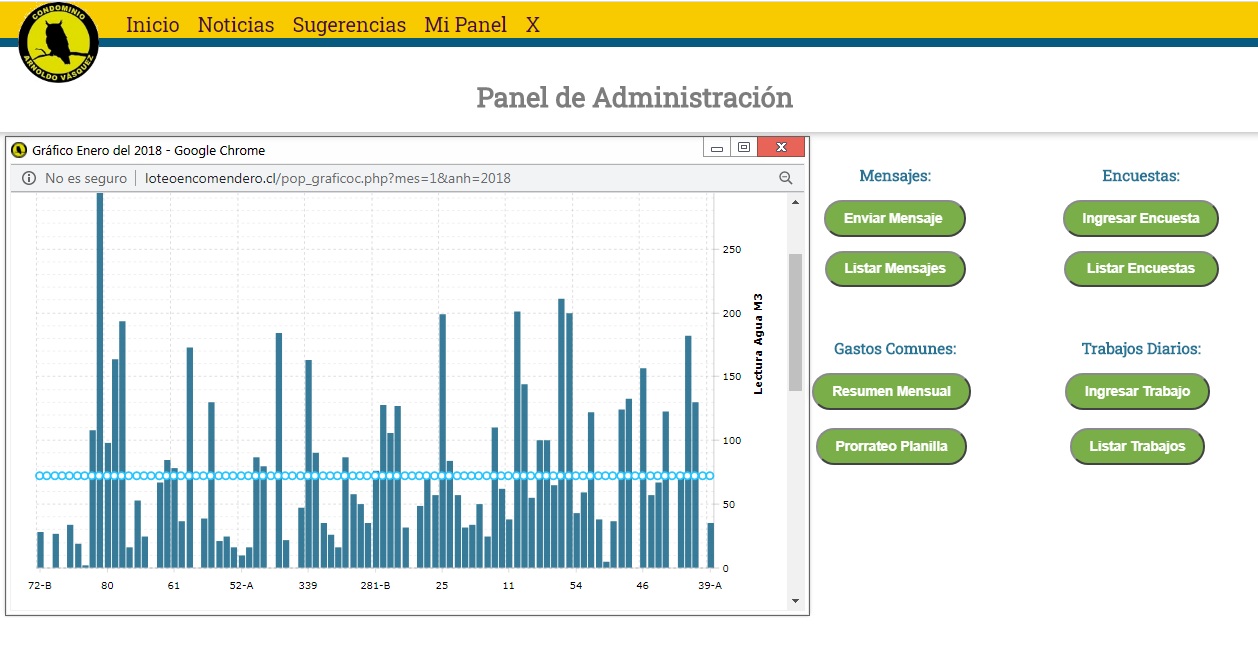The image size is (1258, 656).
Task: Open the Sugerencias menu item
Action: 349,25
